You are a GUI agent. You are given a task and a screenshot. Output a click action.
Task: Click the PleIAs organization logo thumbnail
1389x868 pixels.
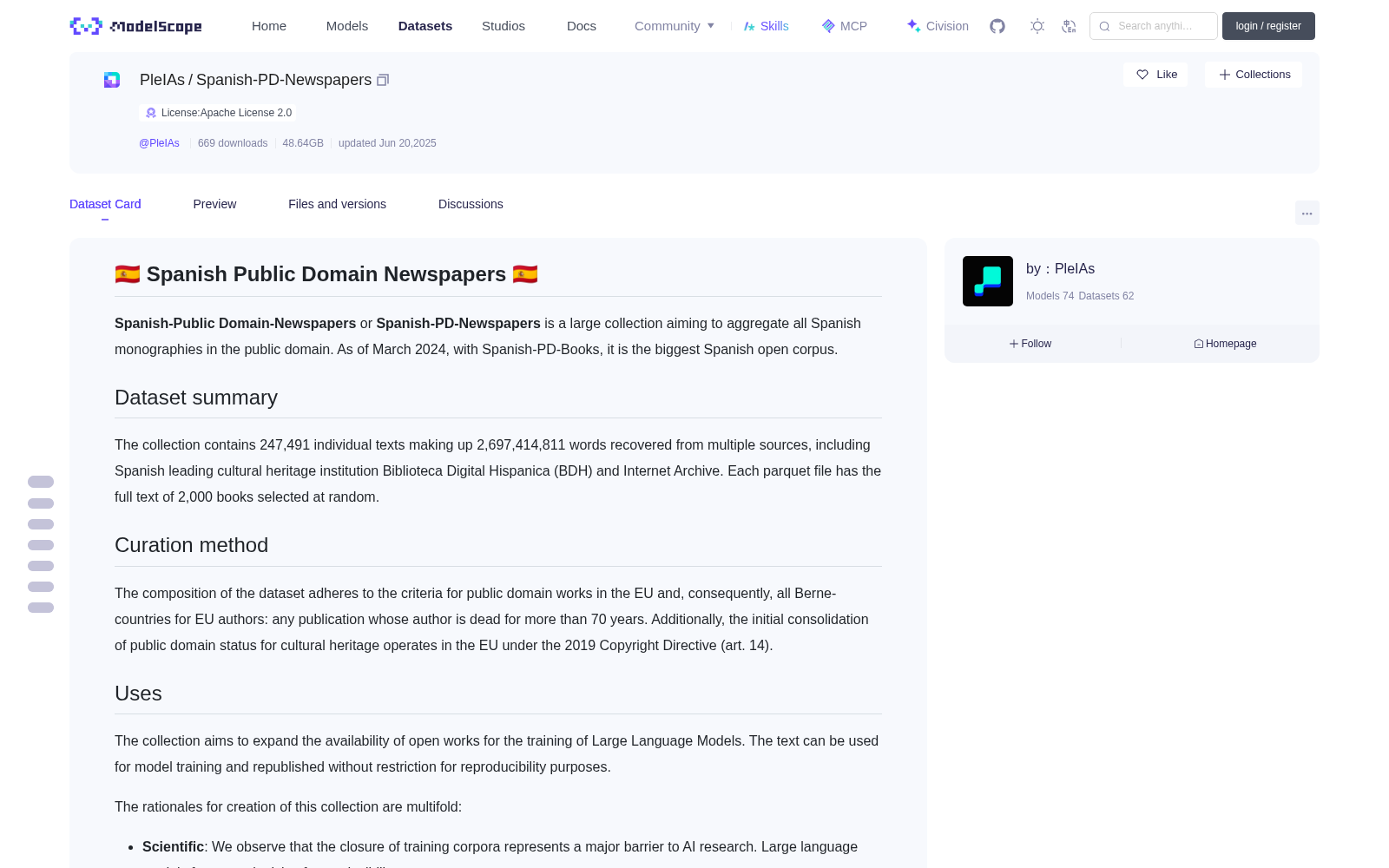coord(988,281)
